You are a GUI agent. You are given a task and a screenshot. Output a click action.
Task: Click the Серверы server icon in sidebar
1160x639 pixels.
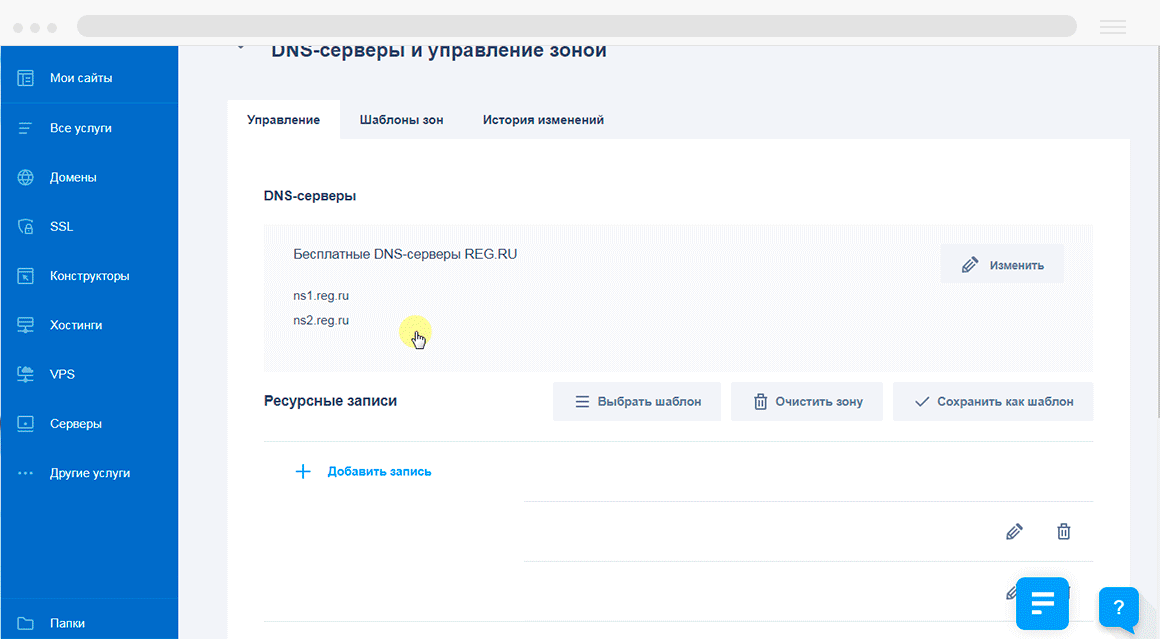pos(26,424)
